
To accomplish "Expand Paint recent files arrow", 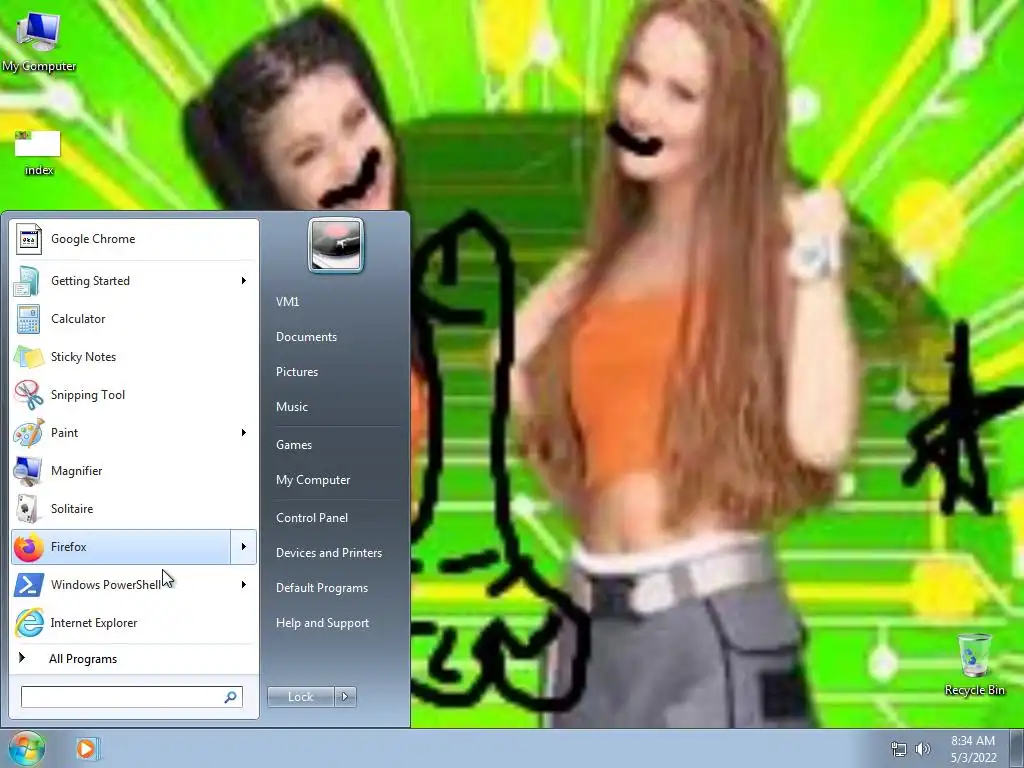I will point(244,433).
